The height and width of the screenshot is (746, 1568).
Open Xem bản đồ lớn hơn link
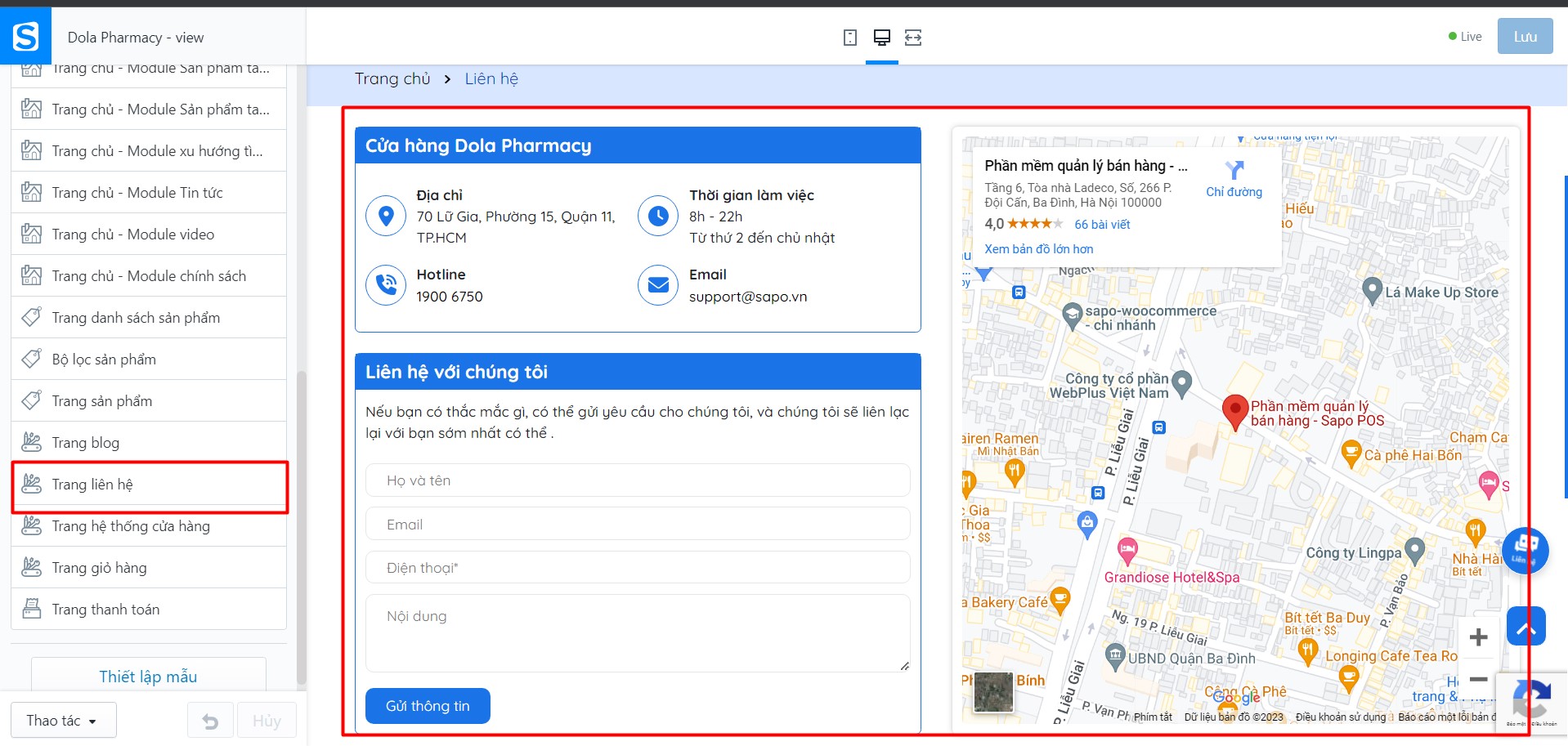(1038, 249)
